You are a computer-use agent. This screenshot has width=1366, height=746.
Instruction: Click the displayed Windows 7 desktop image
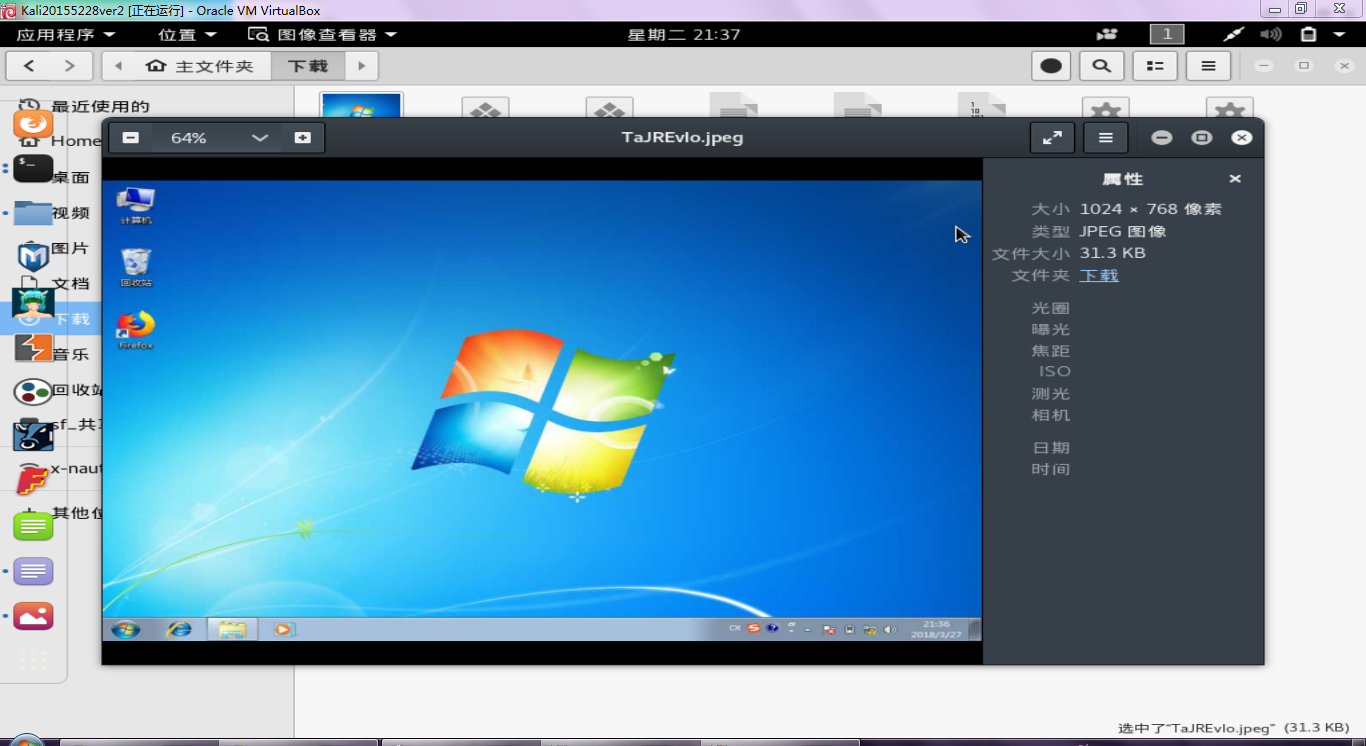[x=541, y=410]
